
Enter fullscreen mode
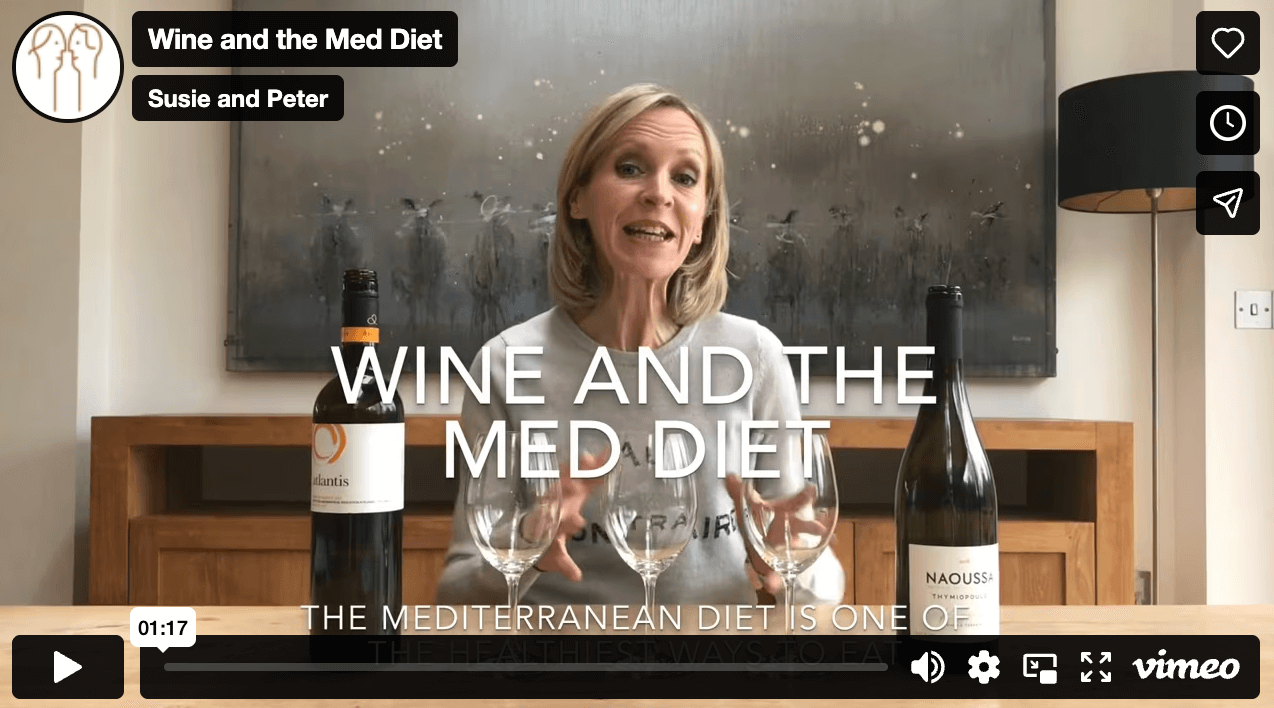[x=1096, y=667]
